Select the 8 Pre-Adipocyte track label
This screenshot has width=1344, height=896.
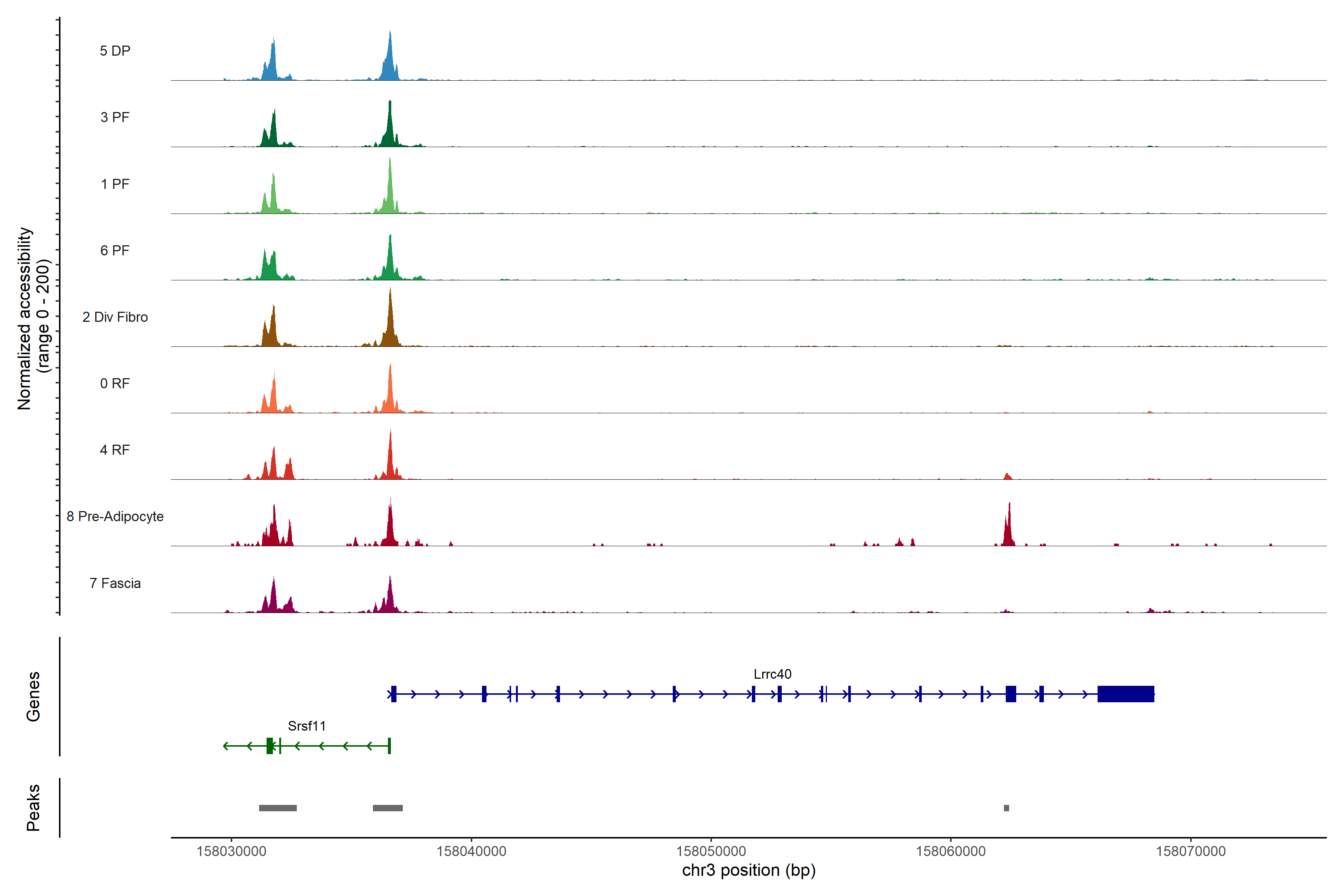(115, 517)
